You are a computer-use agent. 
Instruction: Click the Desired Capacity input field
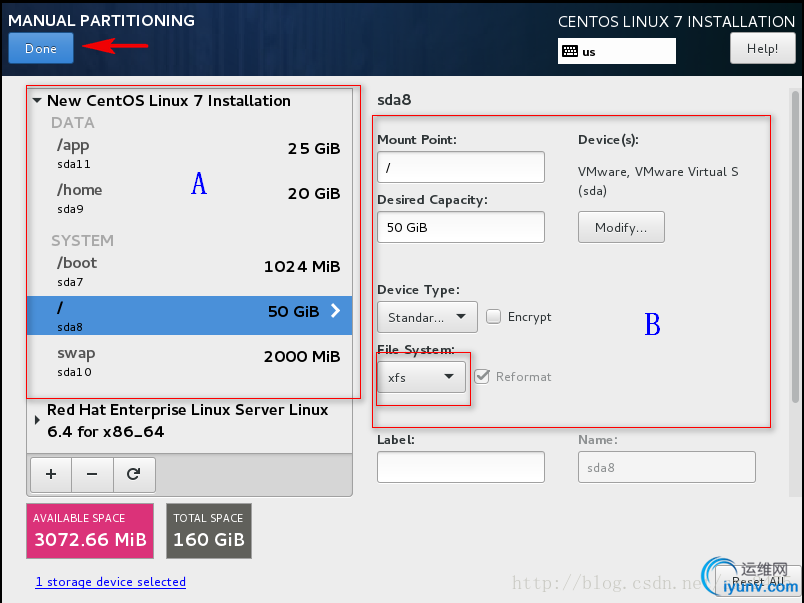click(461, 227)
